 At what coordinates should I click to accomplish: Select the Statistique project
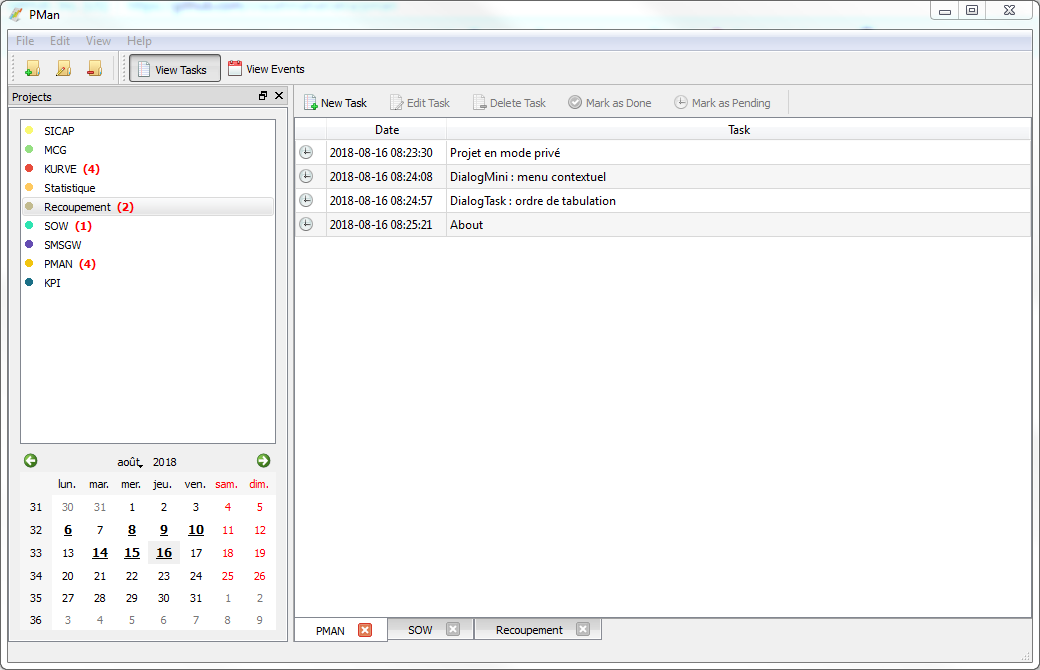click(148, 188)
